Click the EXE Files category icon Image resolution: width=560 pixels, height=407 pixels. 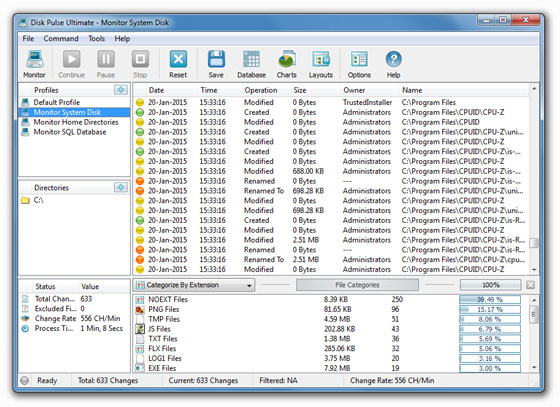140,368
